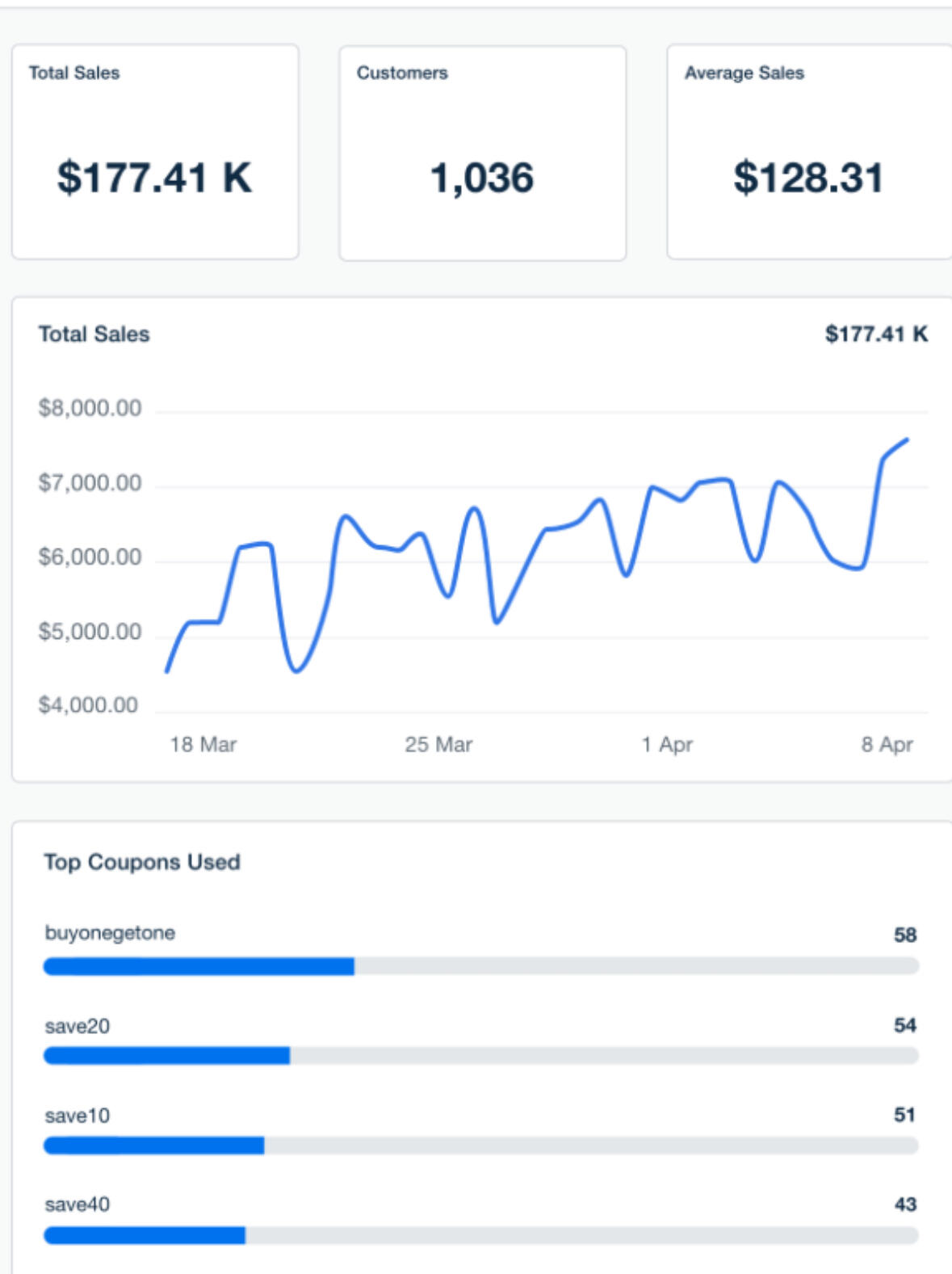Click the 25 Mar x-axis date label
Viewport: 952px width, 1274px height.
438,744
